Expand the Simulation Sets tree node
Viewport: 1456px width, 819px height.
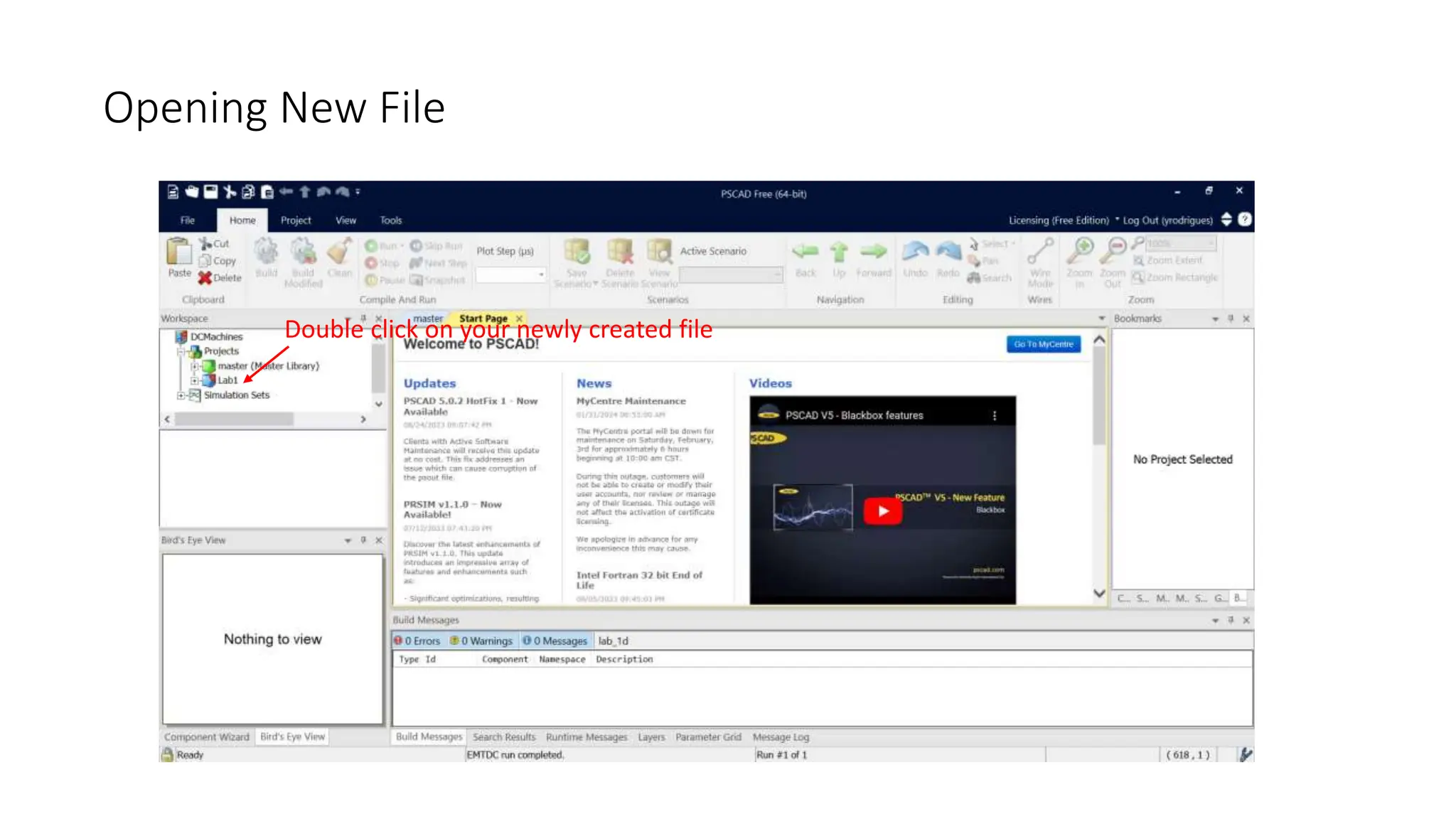(181, 395)
